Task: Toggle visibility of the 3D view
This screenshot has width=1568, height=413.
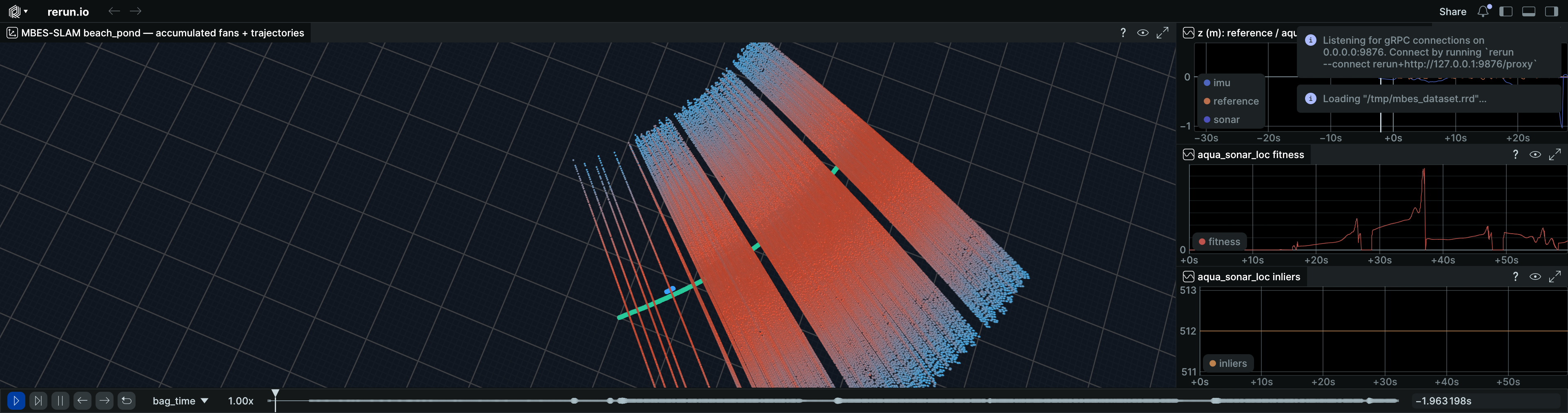Action: pos(1143,33)
